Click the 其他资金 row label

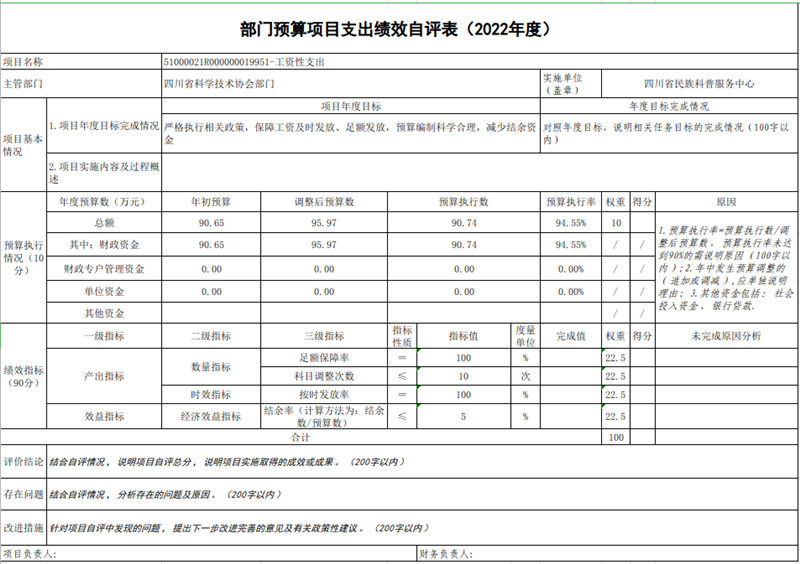[x=104, y=313]
